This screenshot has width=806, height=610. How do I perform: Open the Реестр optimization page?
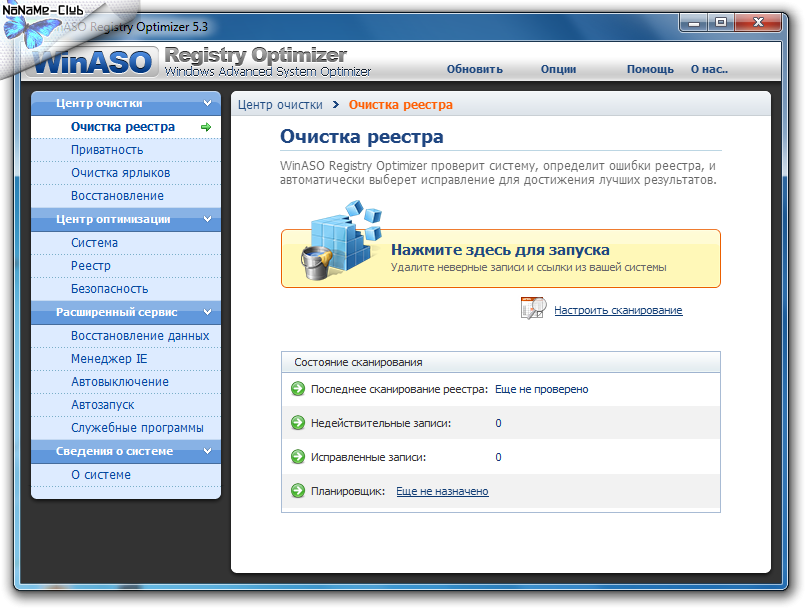point(126,266)
